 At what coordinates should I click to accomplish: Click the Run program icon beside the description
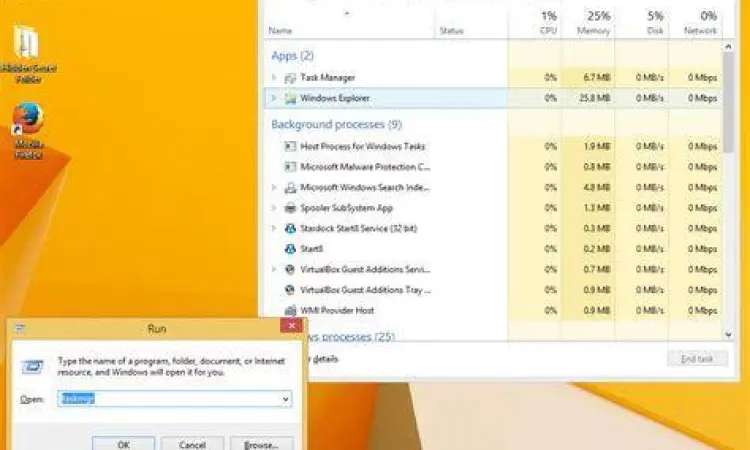coord(33,367)
